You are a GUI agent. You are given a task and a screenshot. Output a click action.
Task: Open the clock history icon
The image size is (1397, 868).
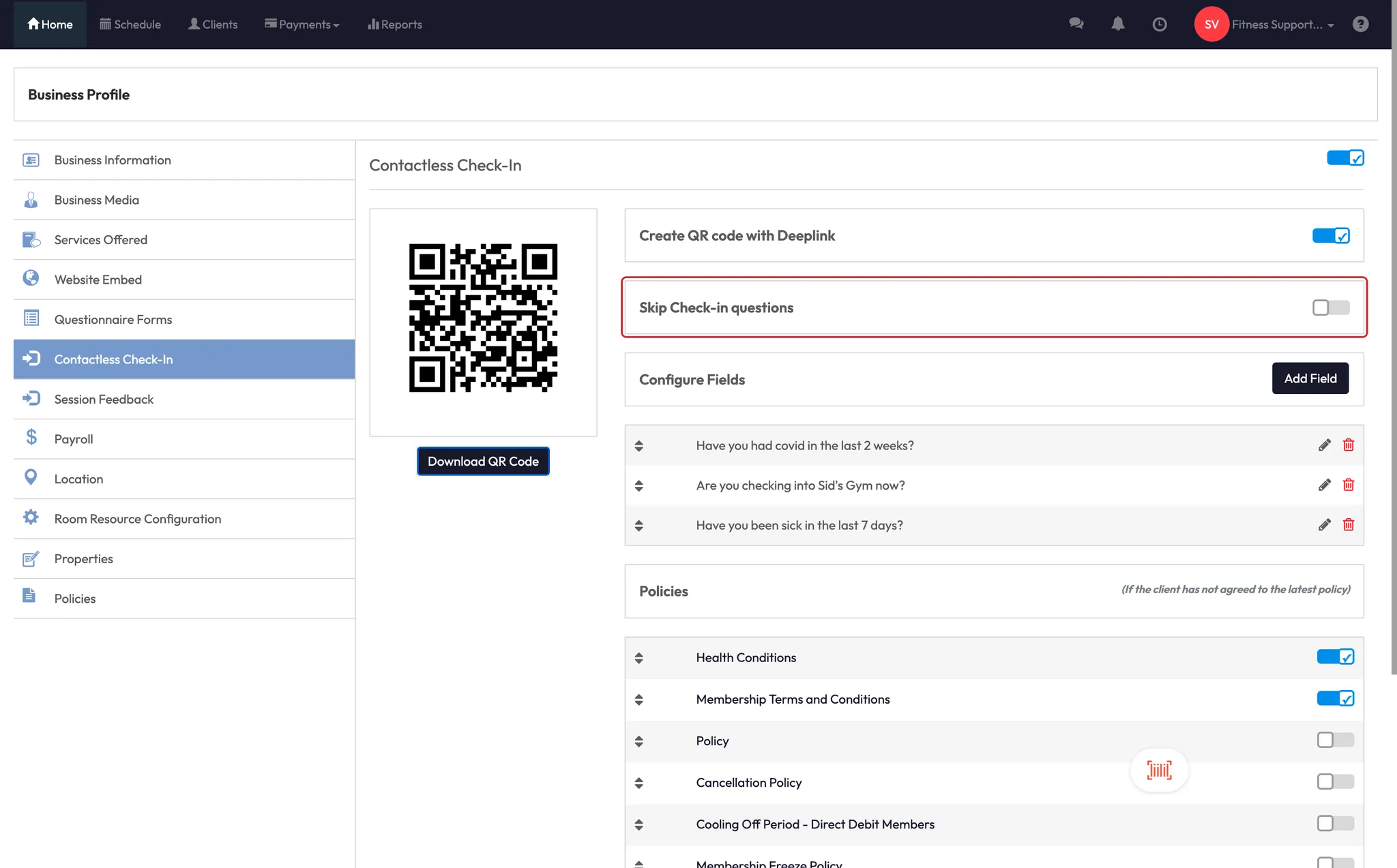(1159, 25)
